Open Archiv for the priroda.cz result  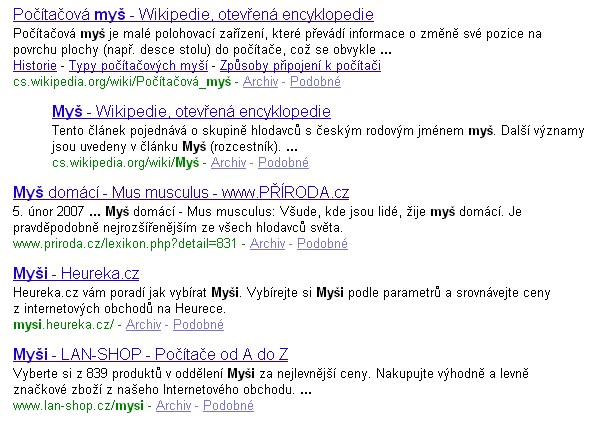click(267, 243)
